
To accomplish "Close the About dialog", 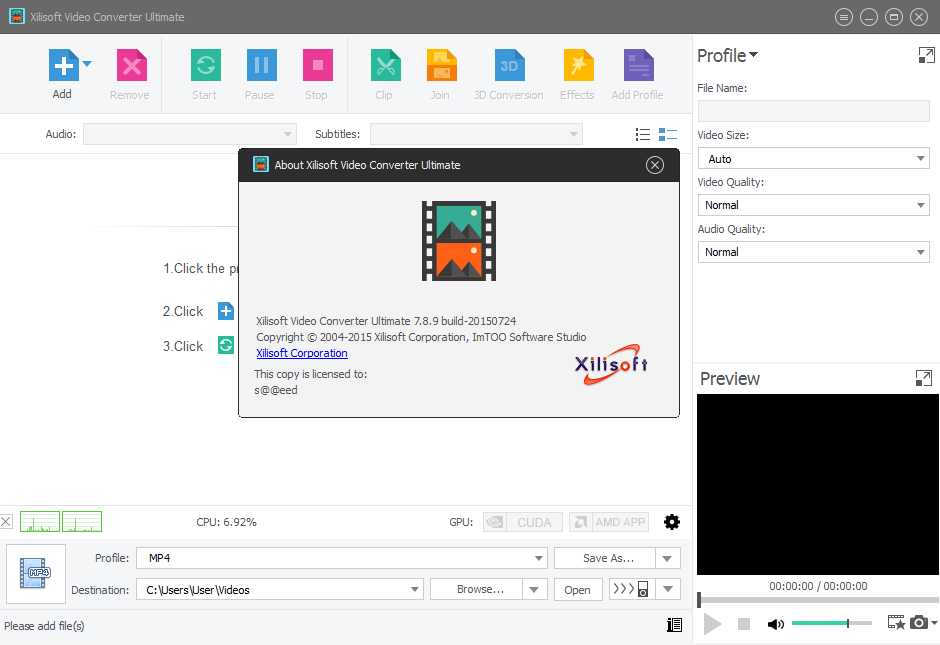I will (655, 165).
